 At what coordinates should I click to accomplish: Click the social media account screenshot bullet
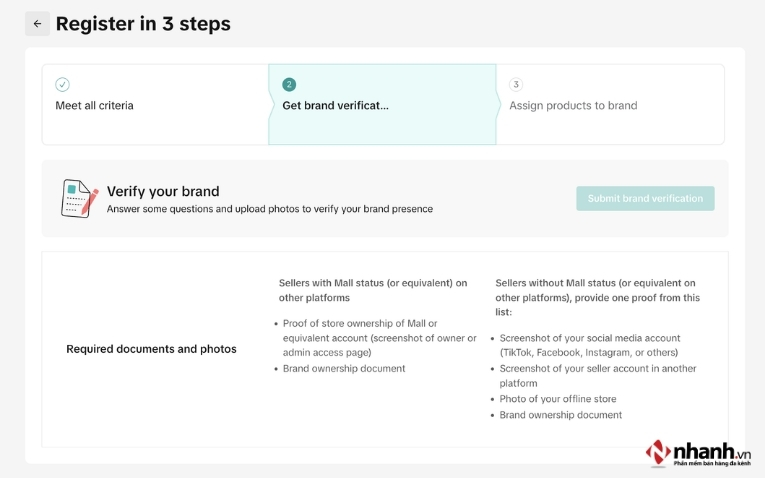(x=590, y=345)
